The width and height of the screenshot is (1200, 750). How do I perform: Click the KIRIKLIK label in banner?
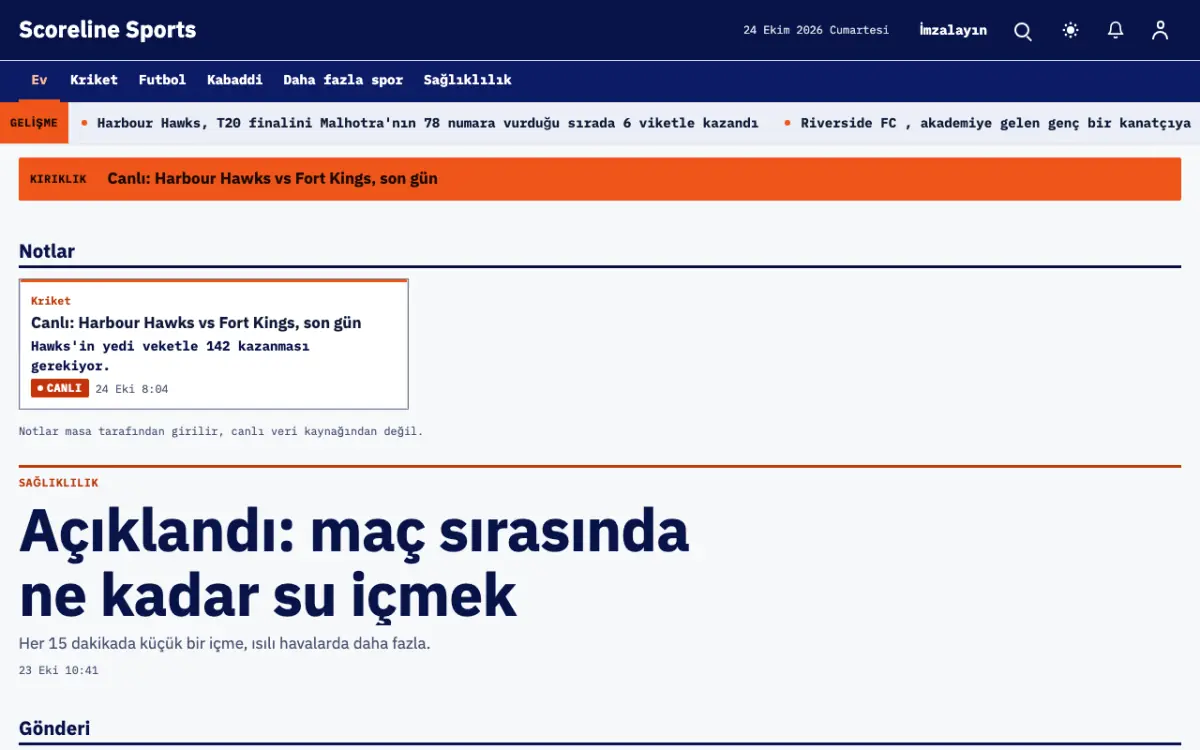(x=58, y=179)
